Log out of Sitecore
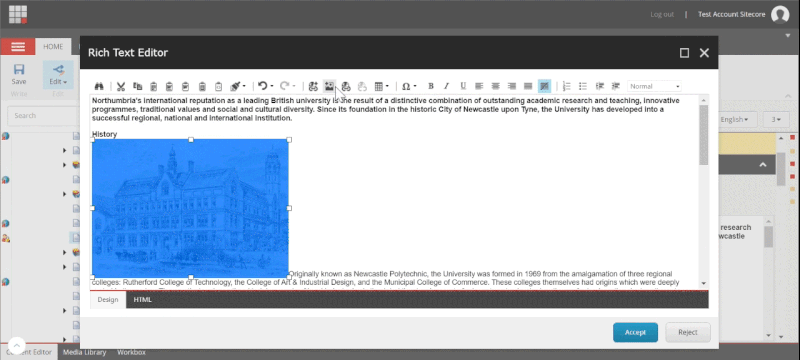Image resolution: width=800 pixels, height=360 pixels. 662,14
